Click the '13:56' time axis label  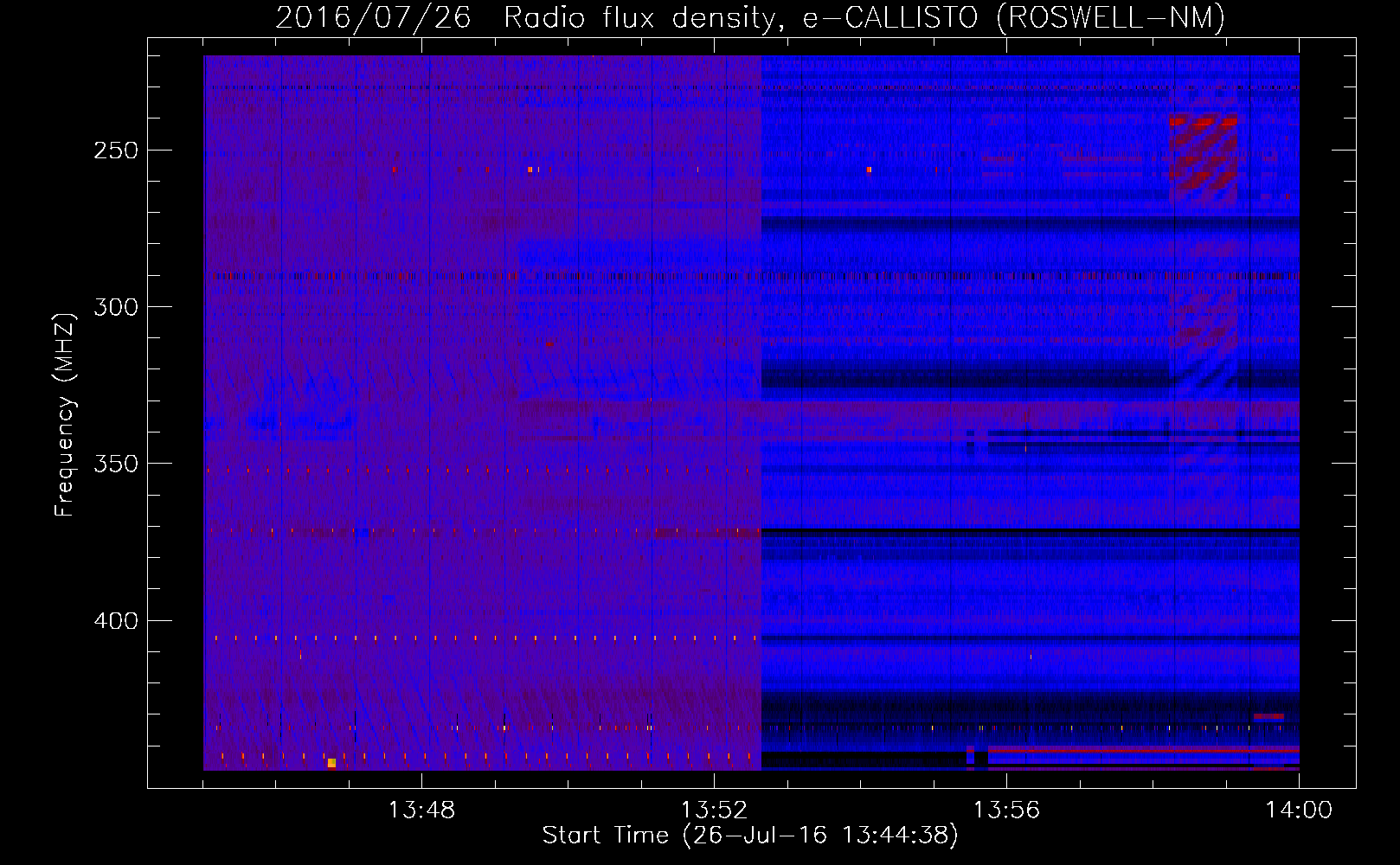[x=1006, y=811]
